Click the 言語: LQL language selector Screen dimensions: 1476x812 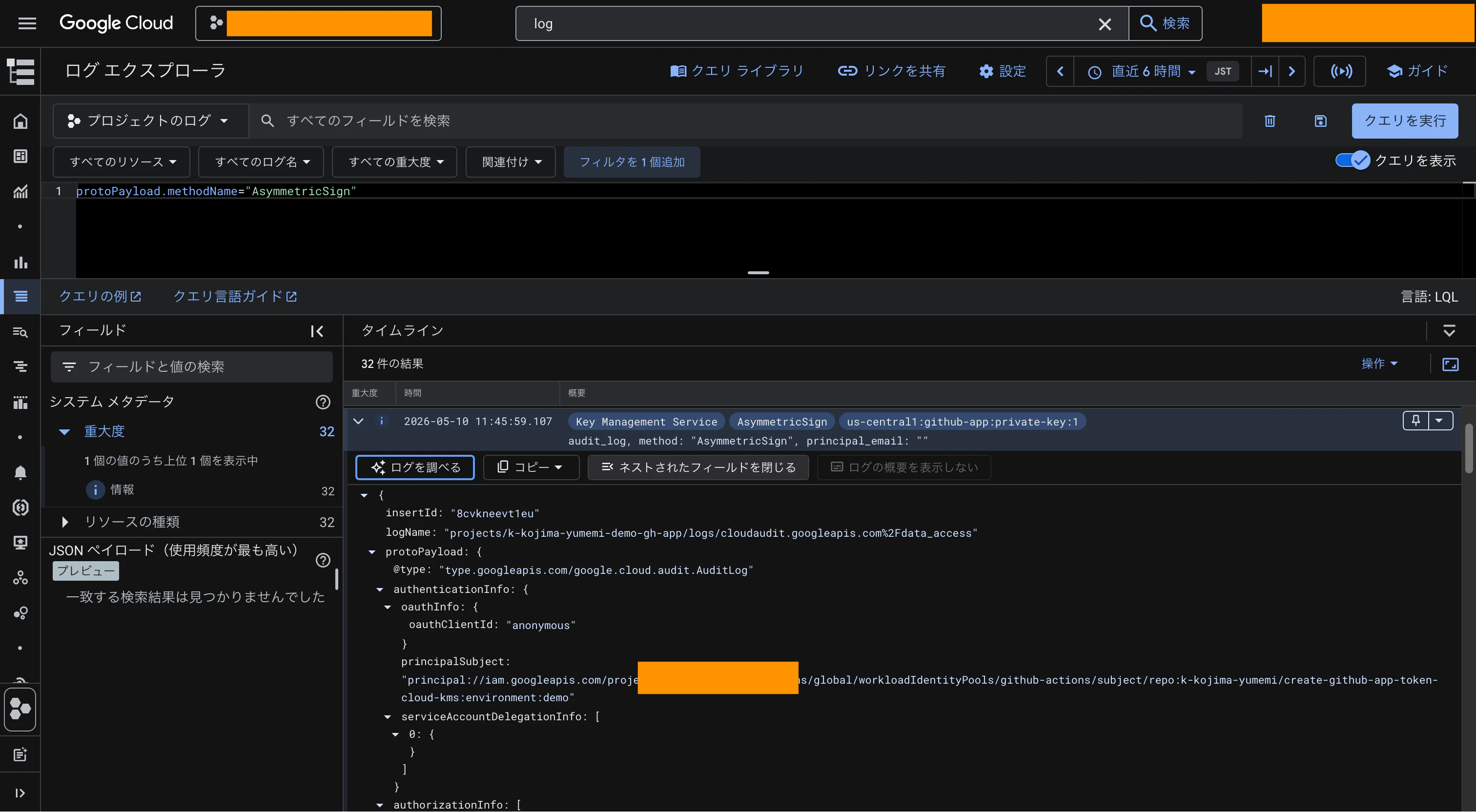coord(1429,297)
